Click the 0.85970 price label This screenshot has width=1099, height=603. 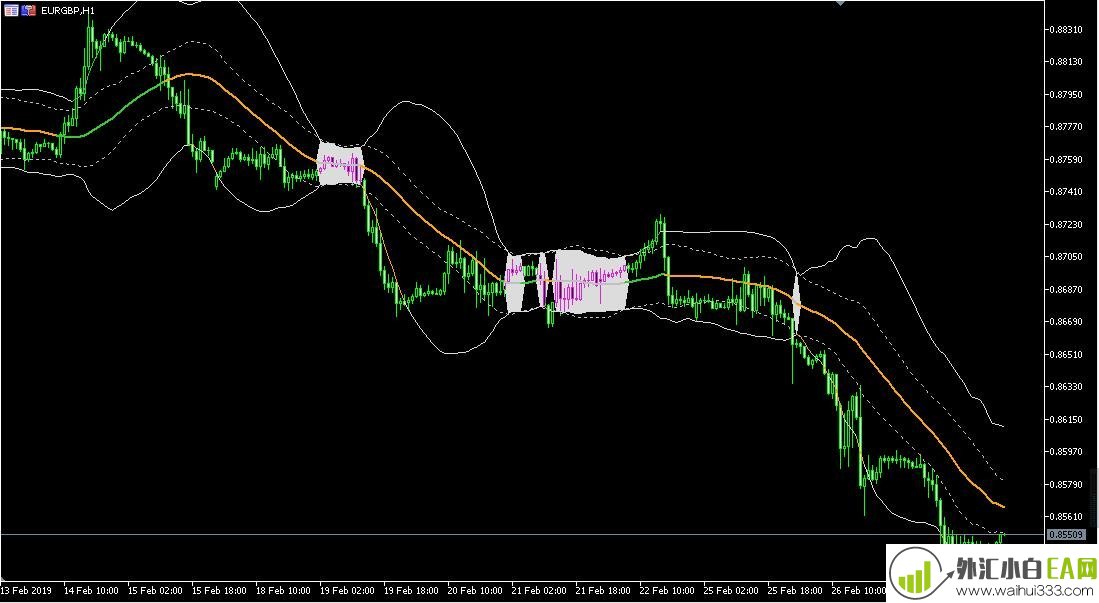click(x=1066, y=452)
